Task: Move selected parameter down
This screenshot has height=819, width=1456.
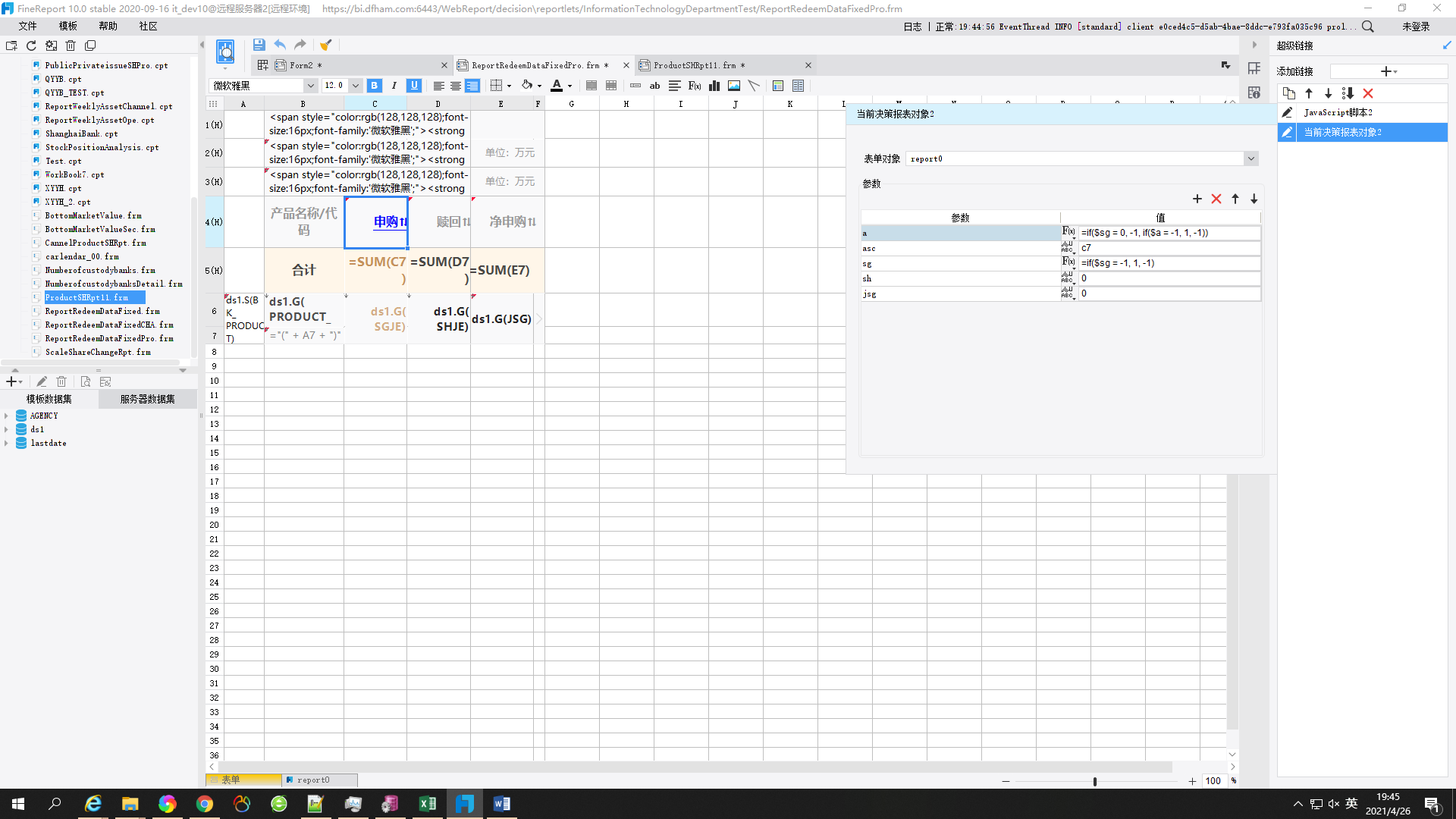Action: click(x=1254, y=199)
